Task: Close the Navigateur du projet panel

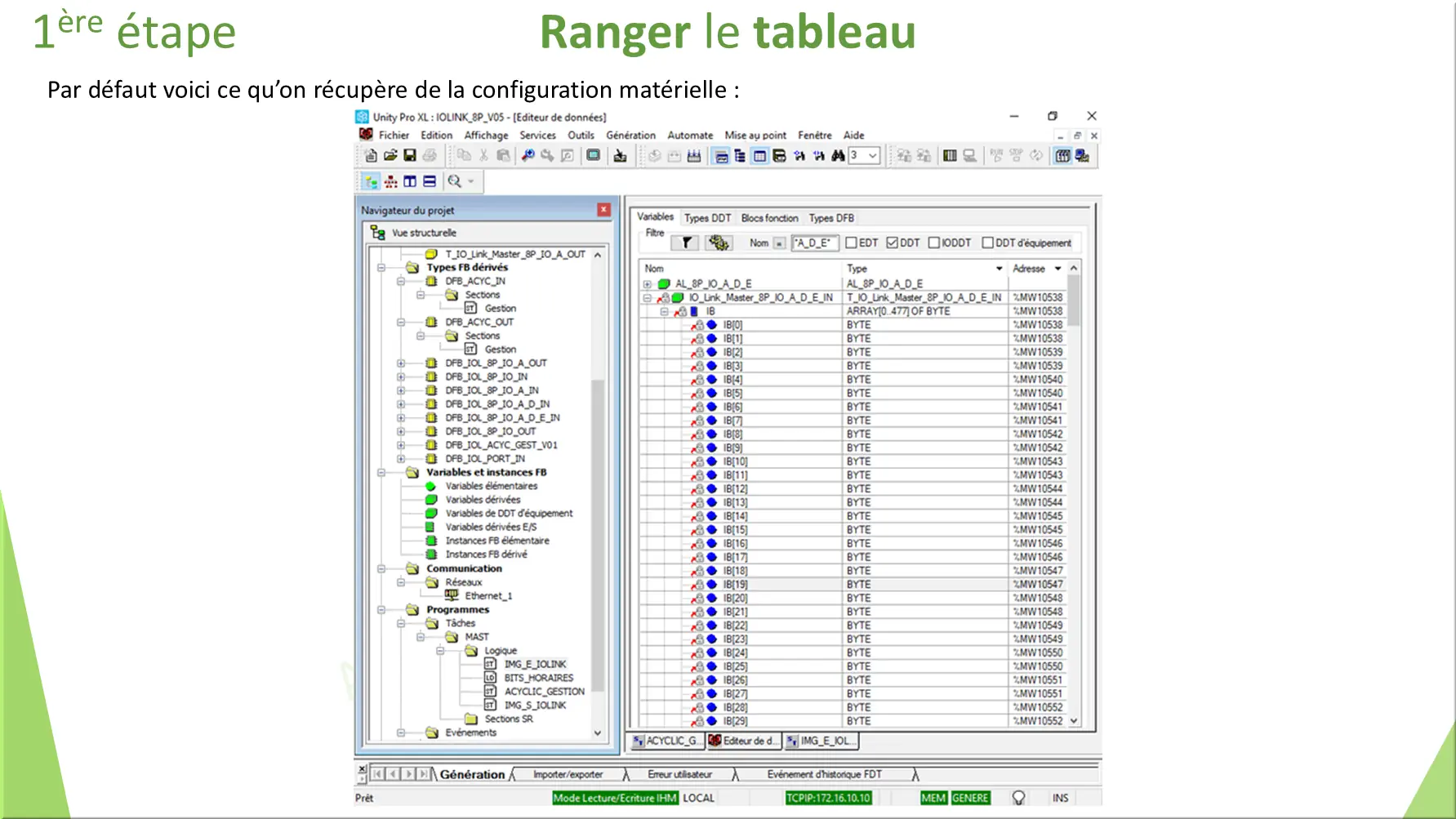Action: coord(603,210)
